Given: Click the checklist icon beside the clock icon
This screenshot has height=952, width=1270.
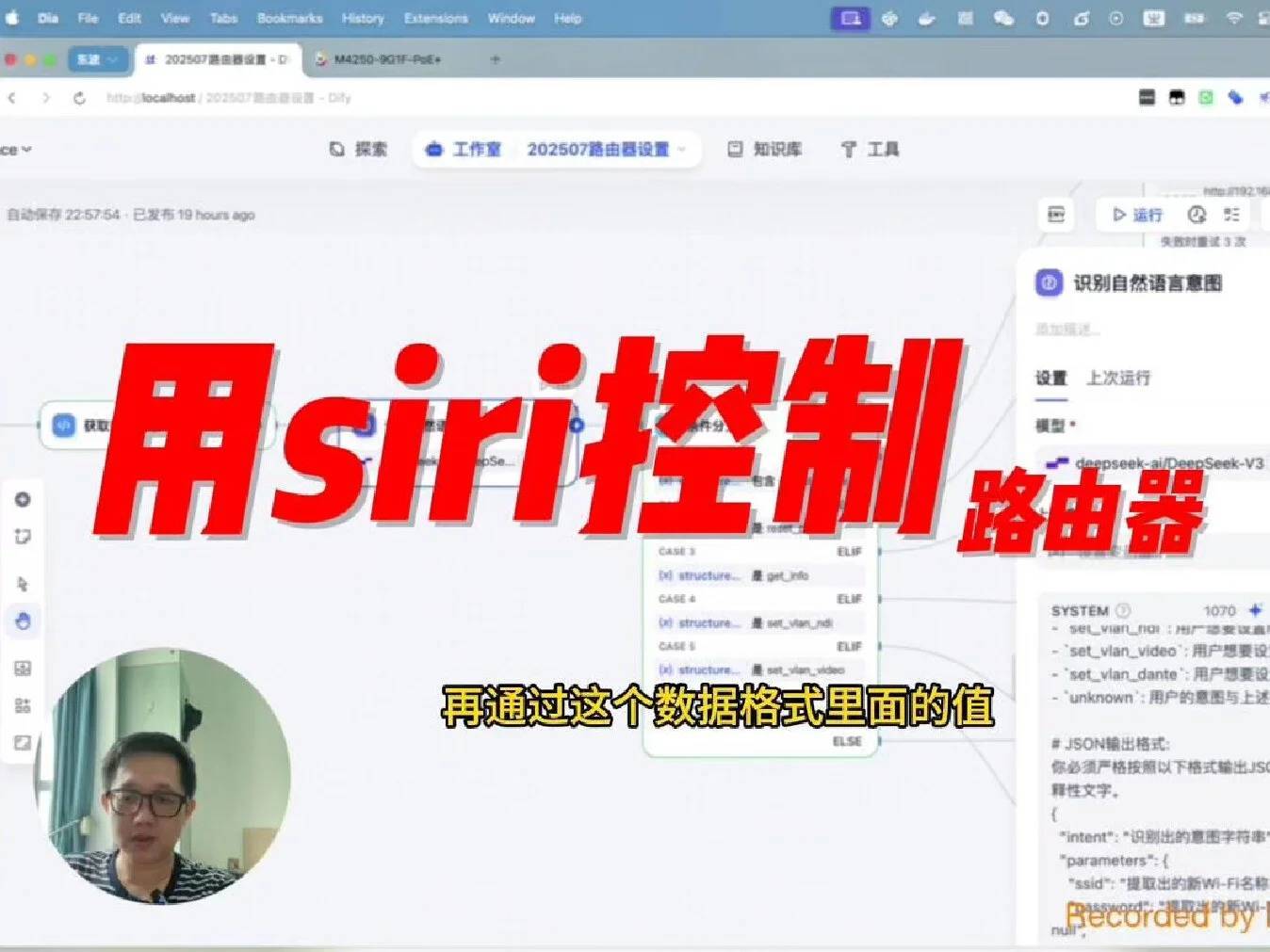Looking at the screenshot, I should 1230,215.
